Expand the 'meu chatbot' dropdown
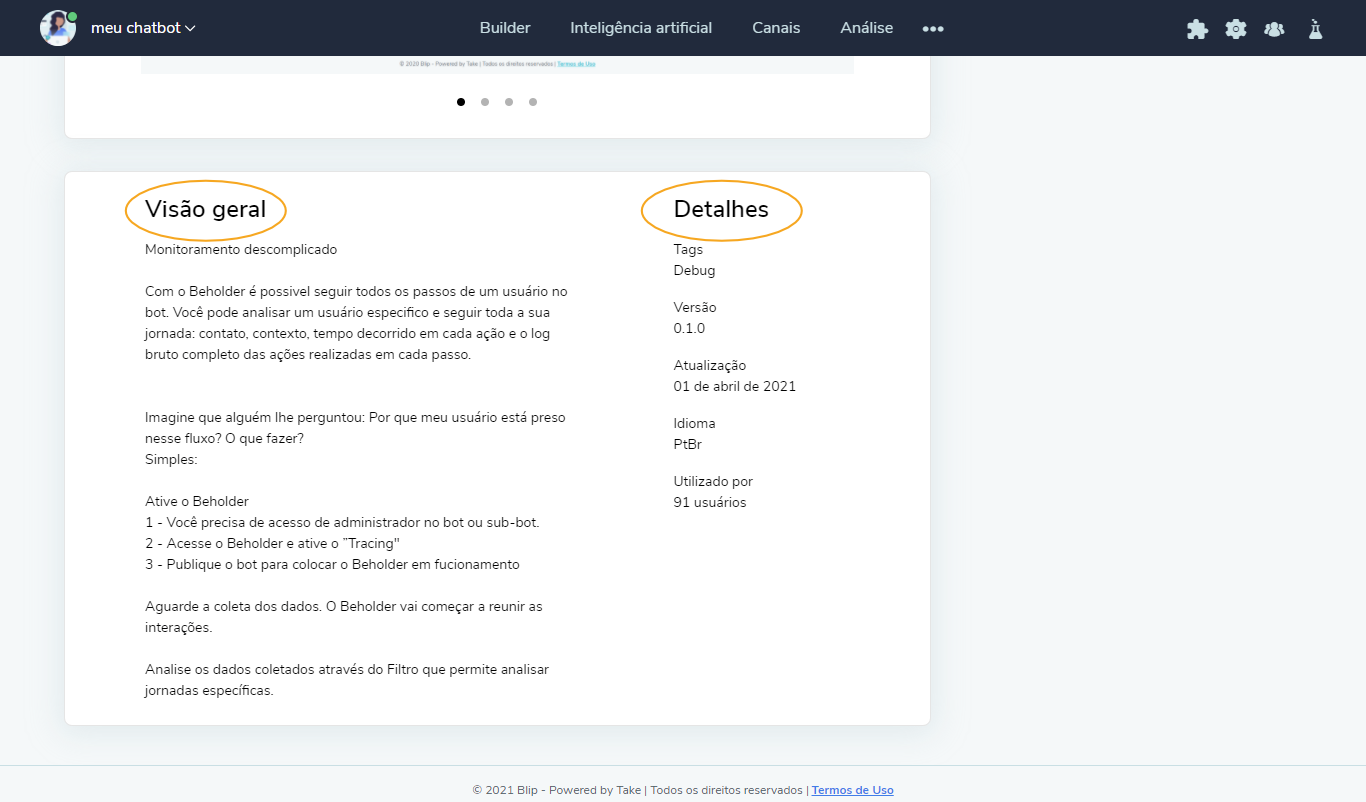The image size is (1366, 802). pyautogui.click(x=143, y=28)
